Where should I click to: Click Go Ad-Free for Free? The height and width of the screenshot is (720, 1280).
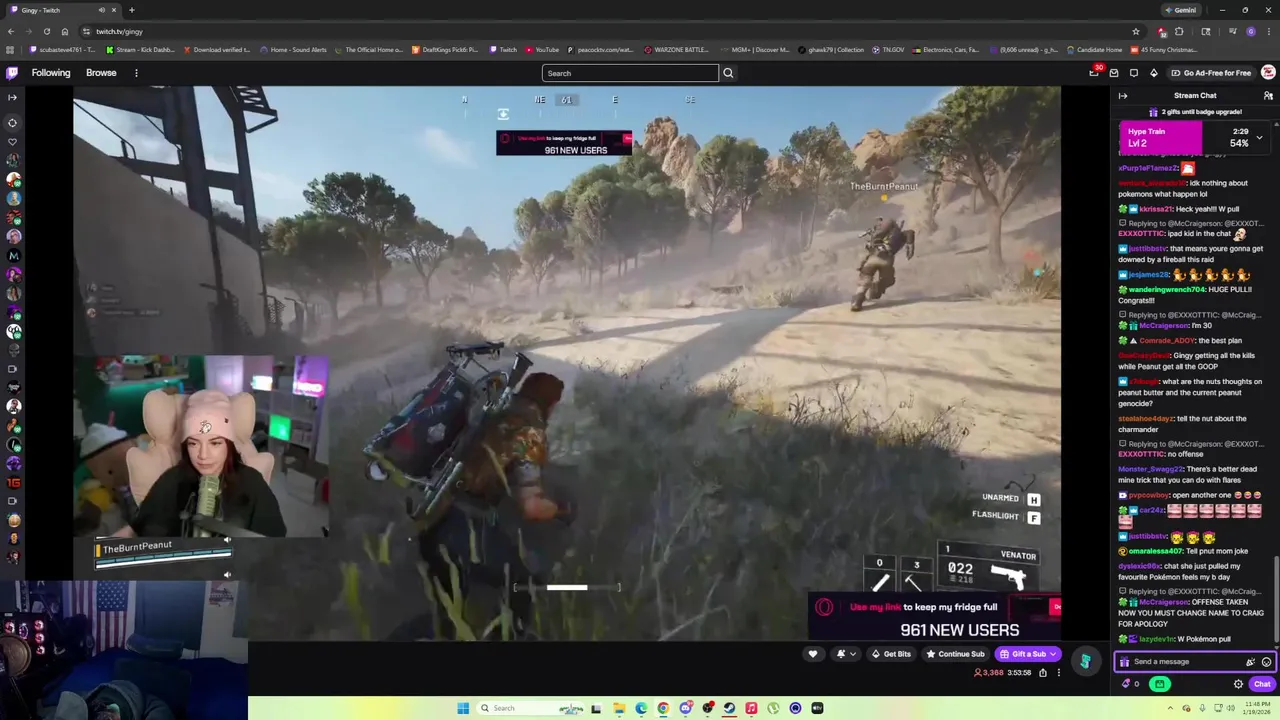pos(1210,73)
